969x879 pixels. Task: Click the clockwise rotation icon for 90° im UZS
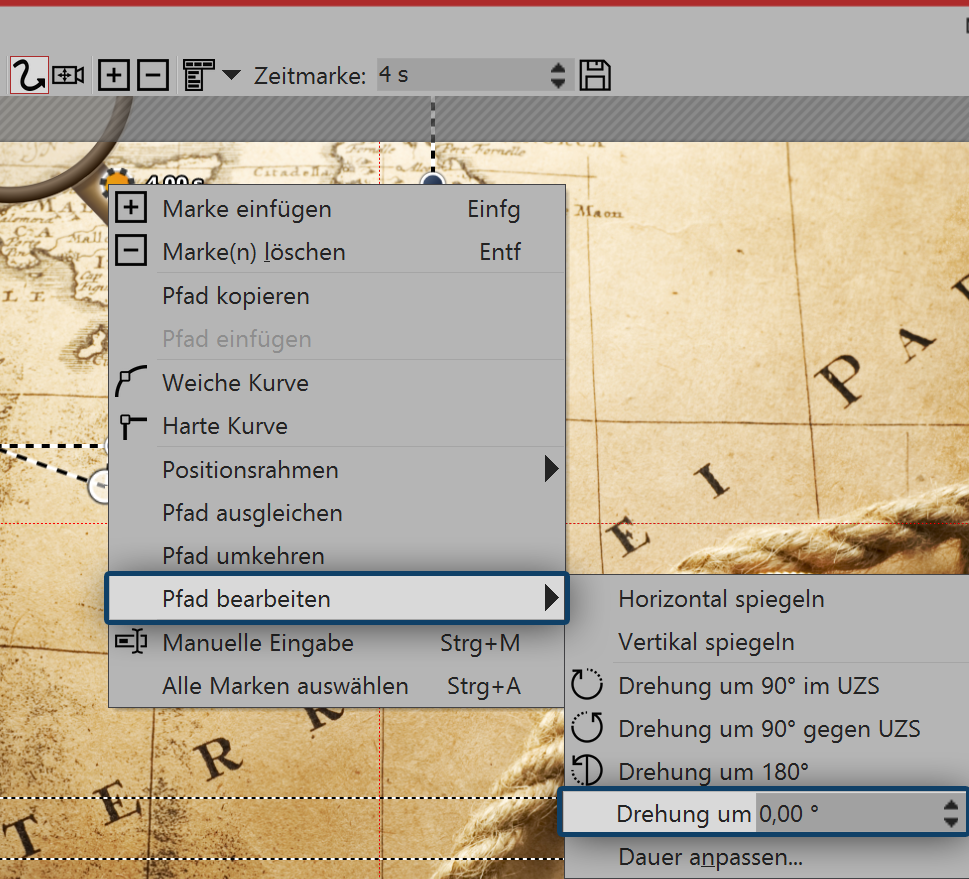[x=587, y=684]
